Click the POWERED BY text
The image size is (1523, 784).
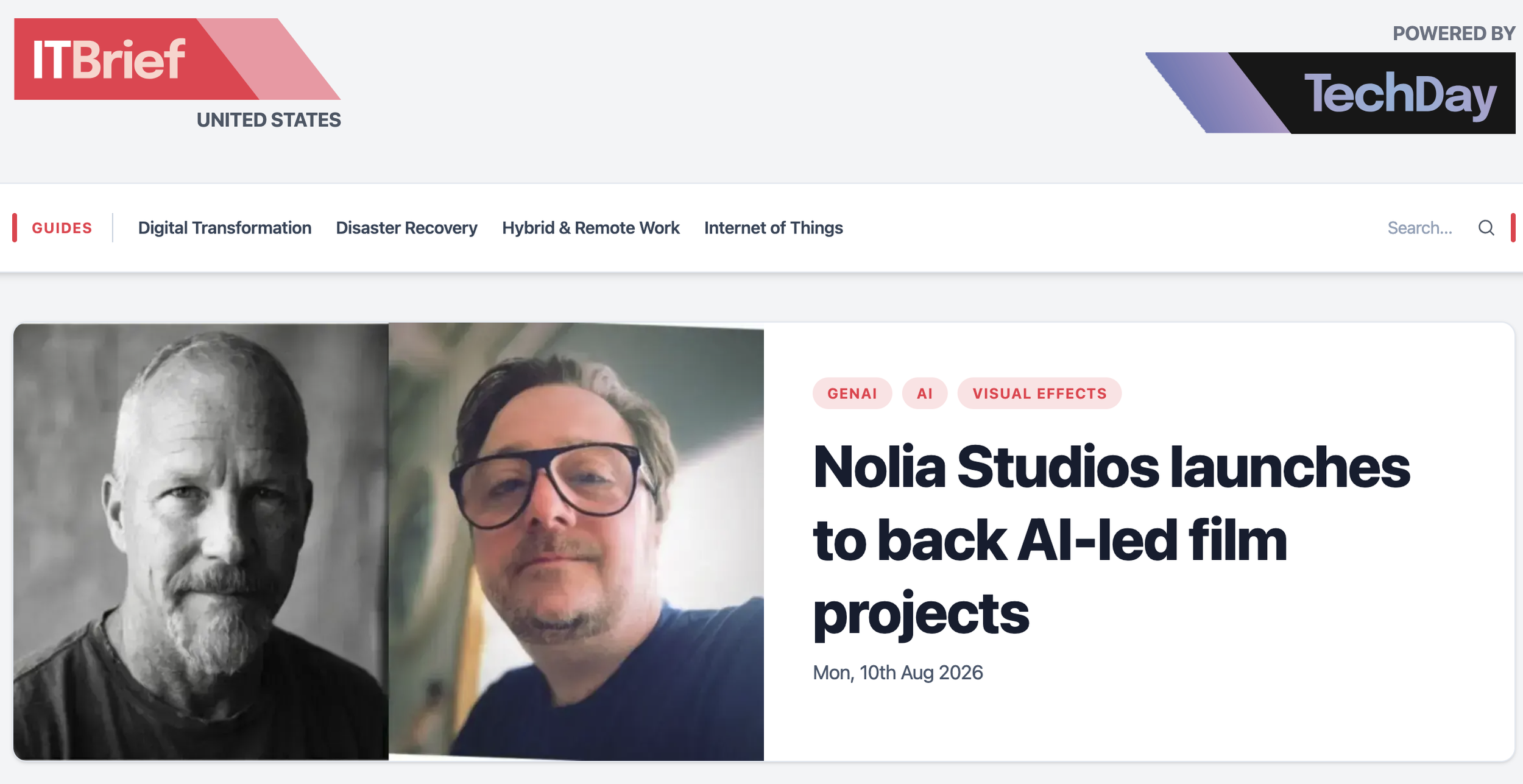pyautogui.click(x=1454, y=34)
